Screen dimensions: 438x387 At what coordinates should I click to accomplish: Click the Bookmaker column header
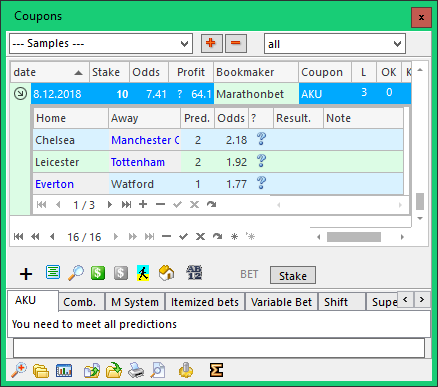[x=256, y=72]
